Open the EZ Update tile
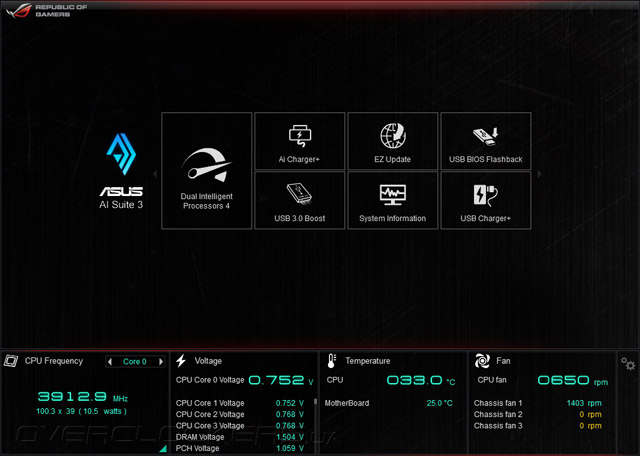The height and width of the screenshot is (456, 640). point(393,141)
